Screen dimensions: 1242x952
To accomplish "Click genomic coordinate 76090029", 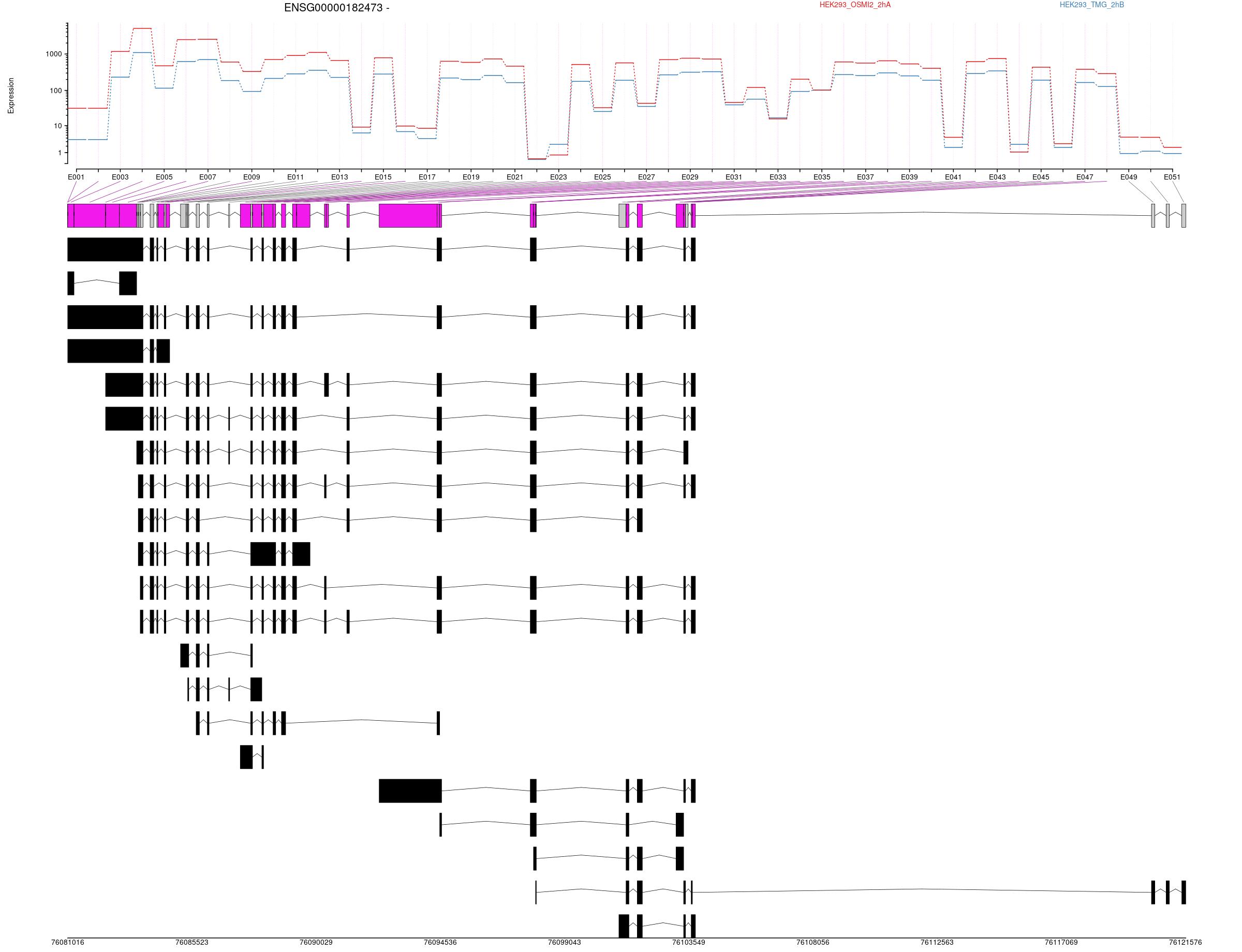I will point(316,942).
